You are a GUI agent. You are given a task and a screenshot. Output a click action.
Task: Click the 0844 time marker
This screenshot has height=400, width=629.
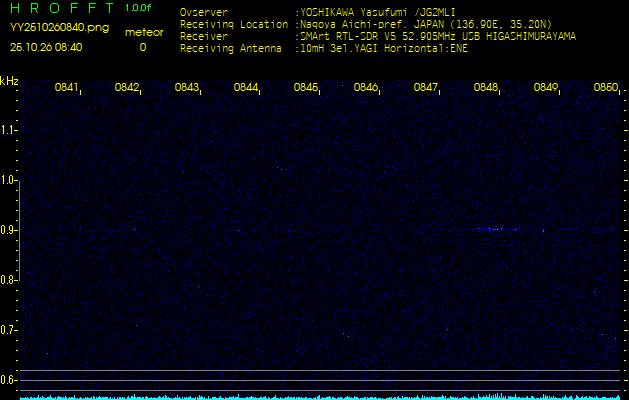246,87
